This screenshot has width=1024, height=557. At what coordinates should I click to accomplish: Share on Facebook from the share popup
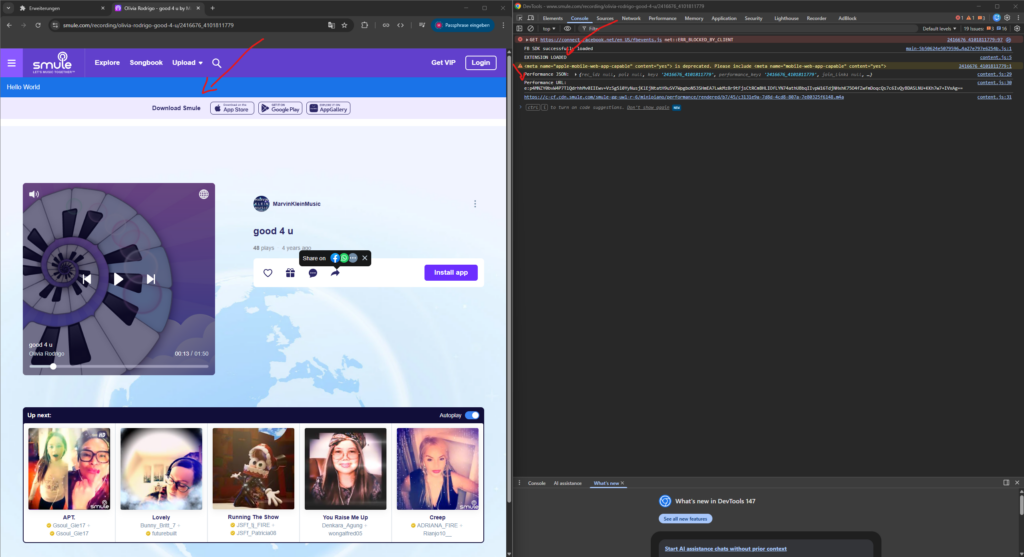coord(335,258)
